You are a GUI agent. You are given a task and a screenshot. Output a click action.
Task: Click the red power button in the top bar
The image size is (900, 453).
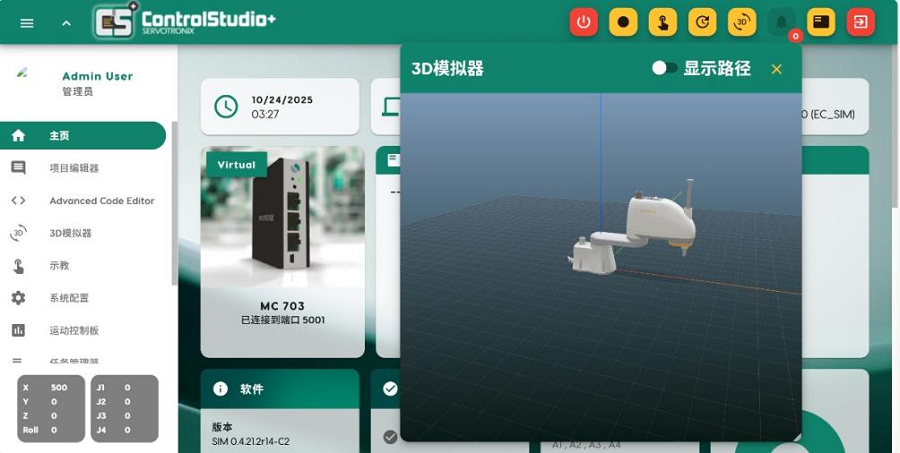point(584,22)
